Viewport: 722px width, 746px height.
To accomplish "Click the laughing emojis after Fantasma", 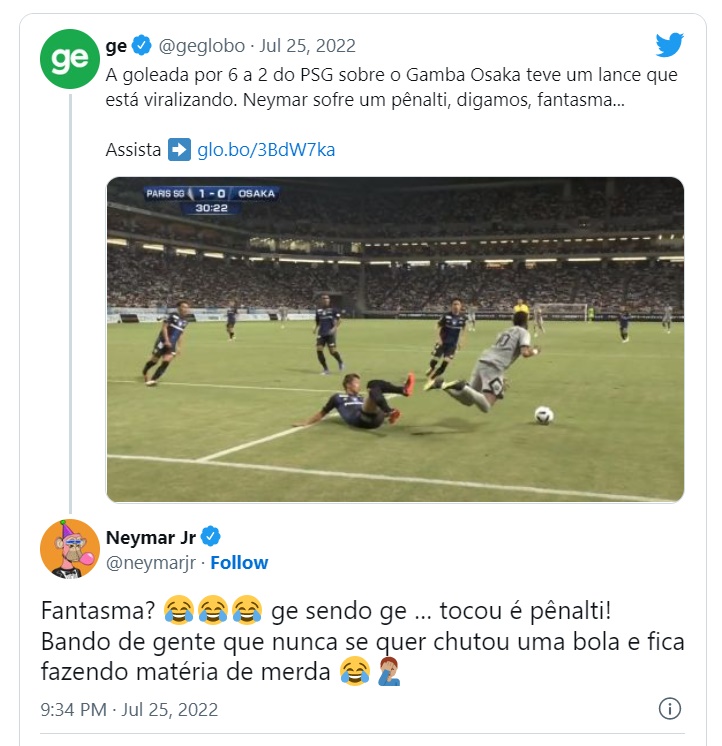I will [213, 610].
